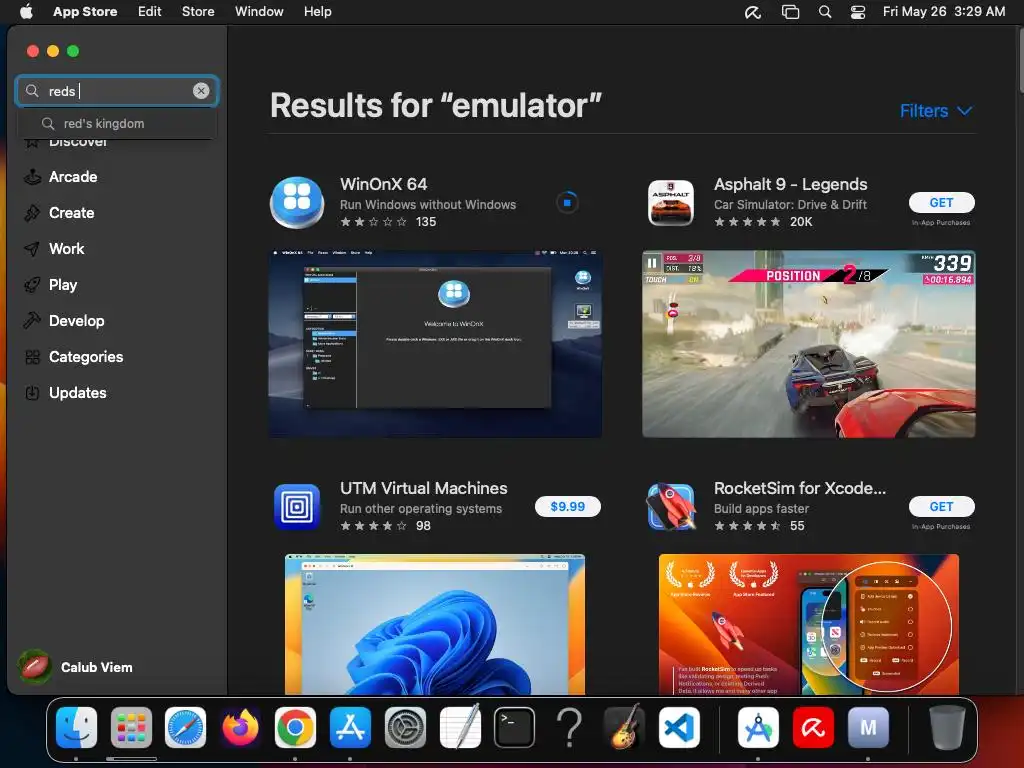Go to the Arcade section label
This screenshot has height=768, width=1024.
click(x=73, y=177)
